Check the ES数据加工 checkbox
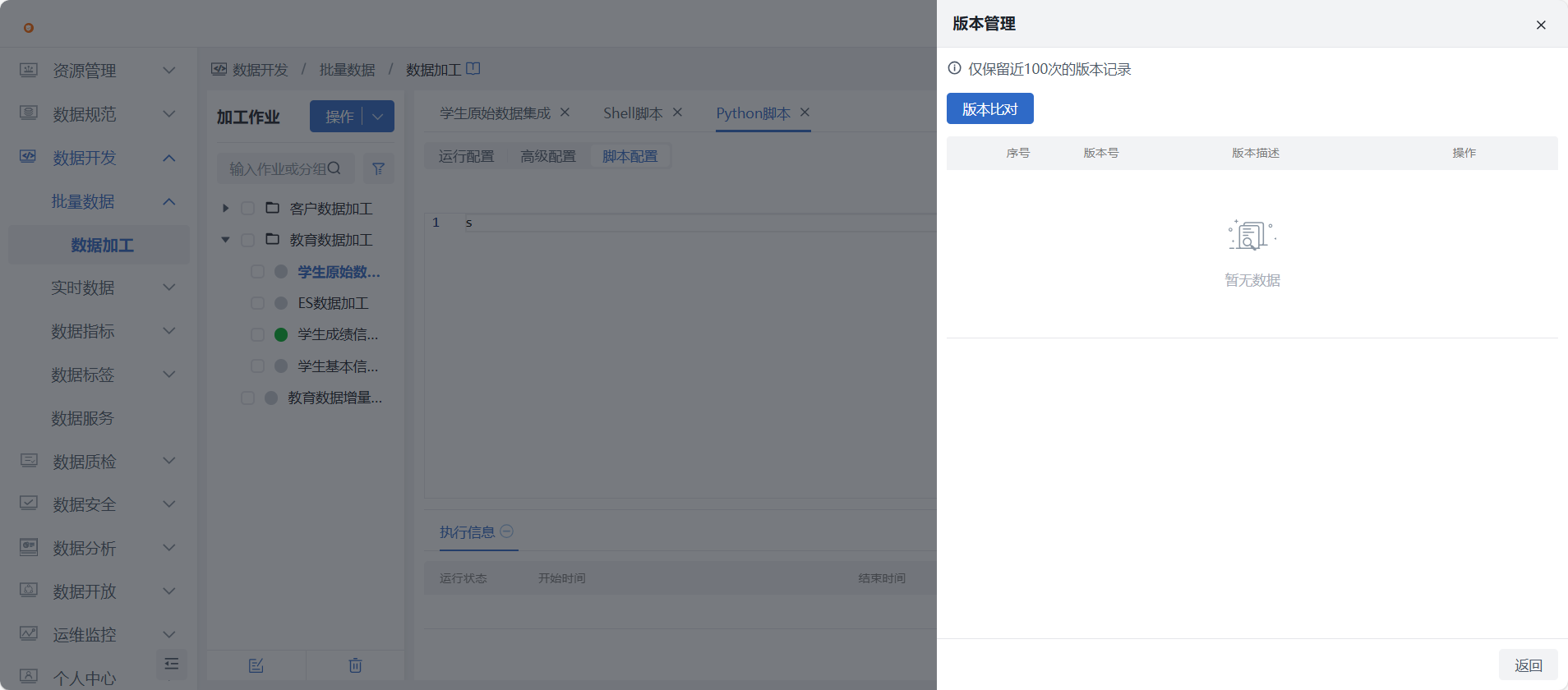Screen dimensions: 1568x690 (x=257, y=303)
